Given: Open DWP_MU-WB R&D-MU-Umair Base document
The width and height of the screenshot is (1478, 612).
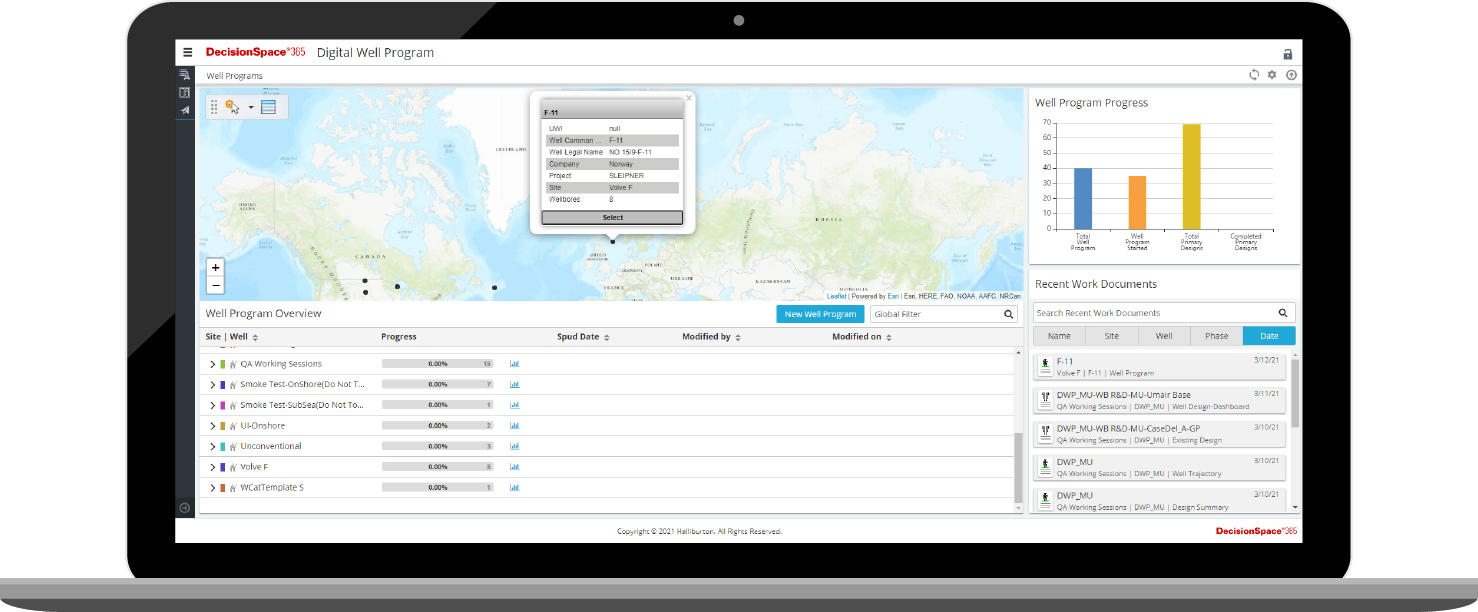Looking at the screenshot, I should pos(1160,400).
